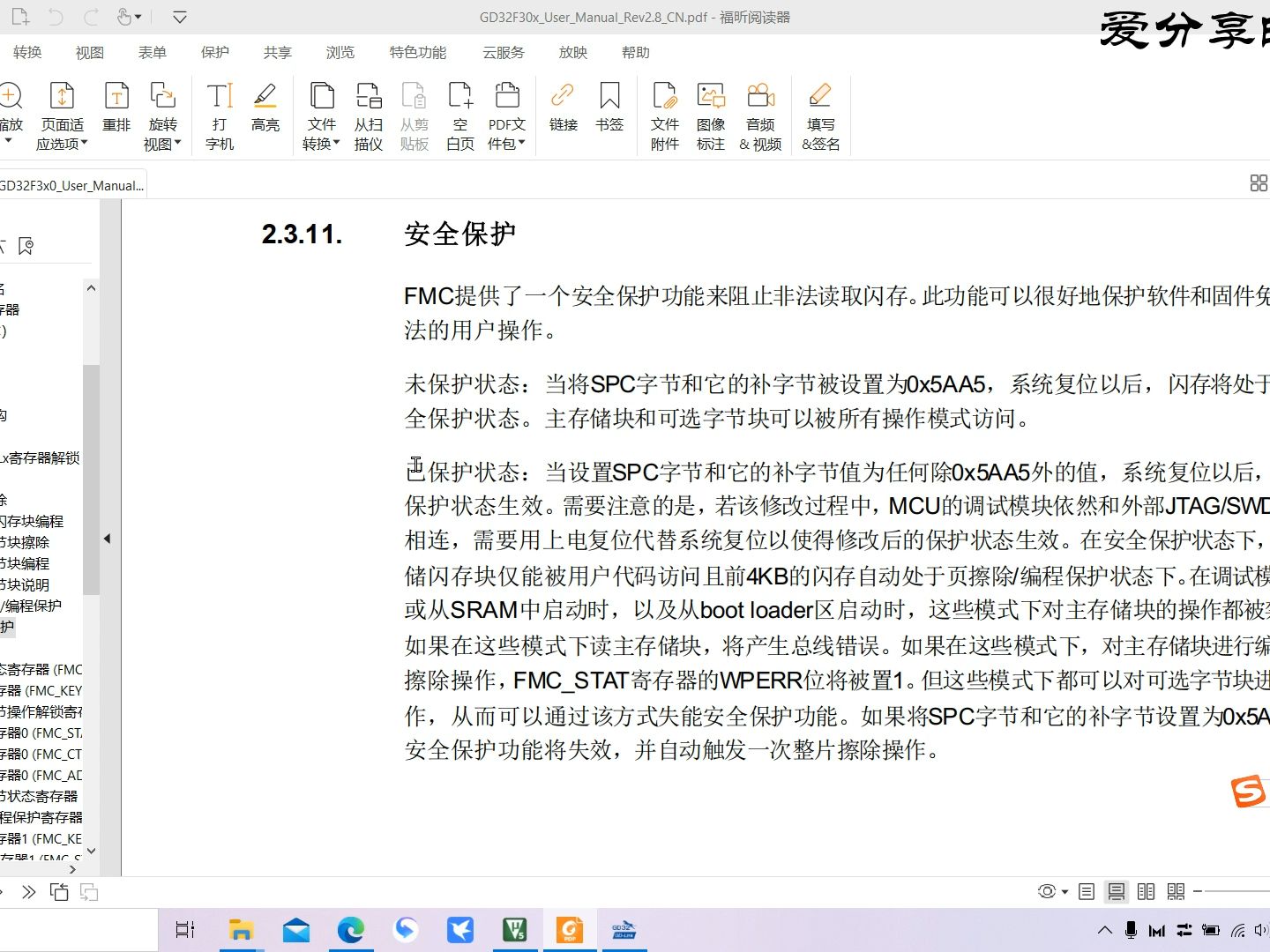Open the 节块擦除 bookmark entry
The height and width of the screenshot is (952, 1270).
coord(25,542)
